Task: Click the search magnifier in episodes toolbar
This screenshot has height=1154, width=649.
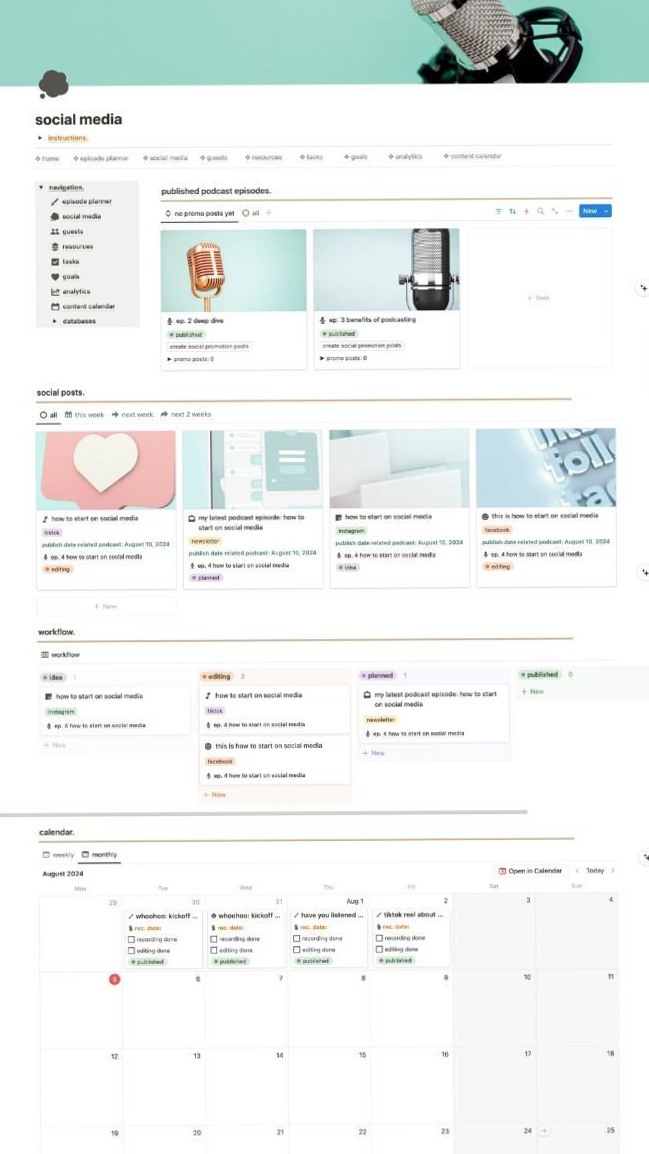Action: click(540, 211)
